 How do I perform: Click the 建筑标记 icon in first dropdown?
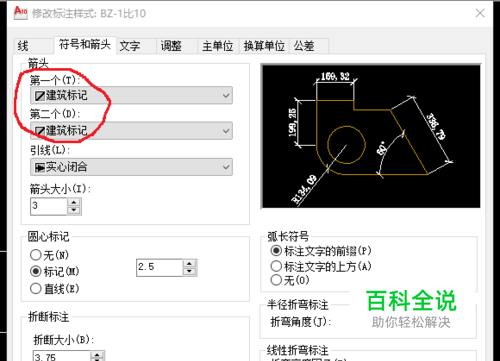coord(40,96)
